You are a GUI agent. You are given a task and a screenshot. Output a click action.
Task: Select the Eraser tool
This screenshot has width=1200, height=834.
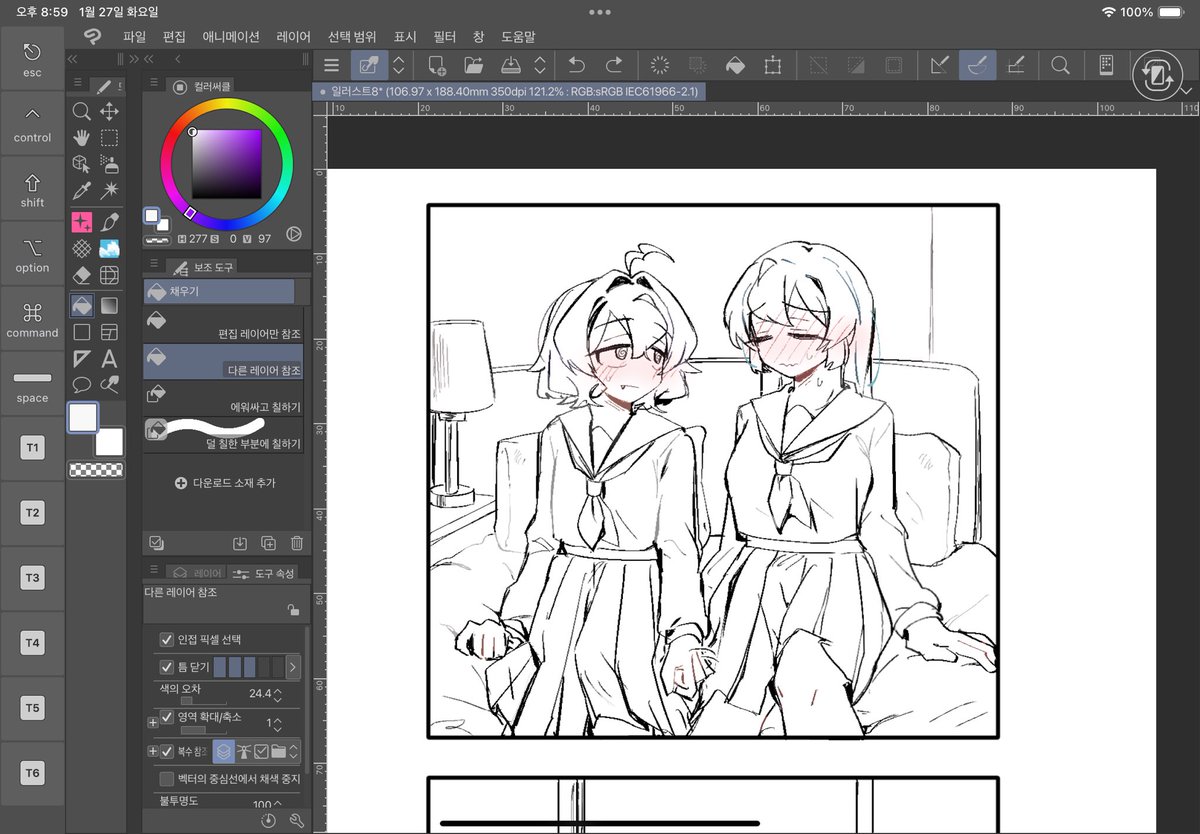82,276
